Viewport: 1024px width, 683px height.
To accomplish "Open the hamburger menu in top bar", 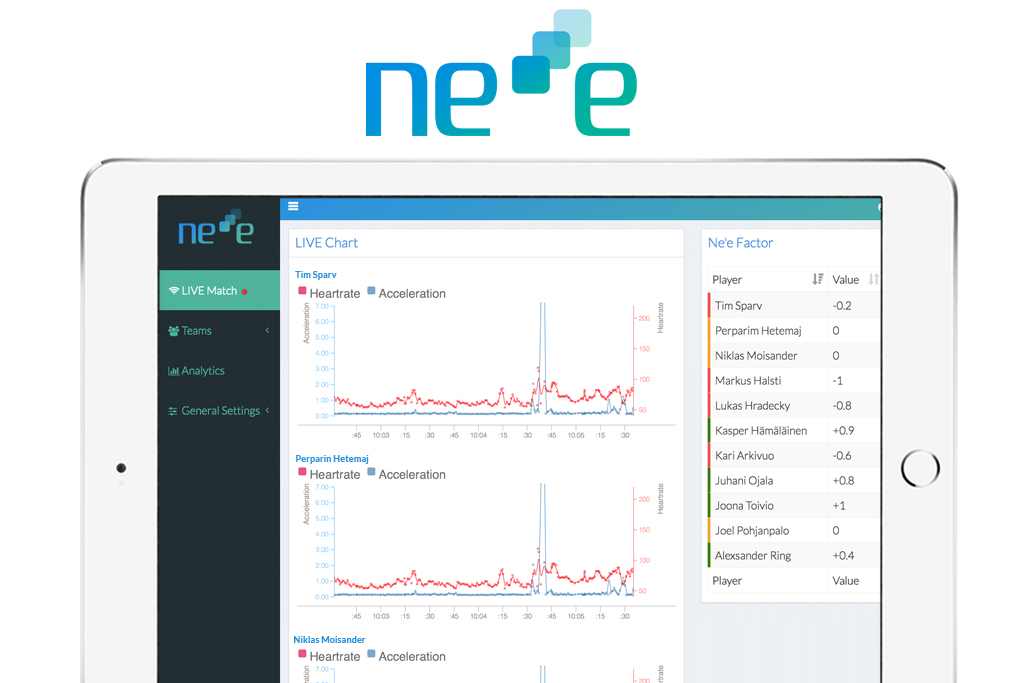I will point(293,206).
